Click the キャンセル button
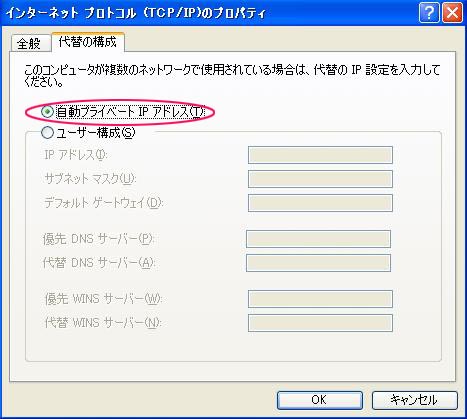Viewport: 467px width, 419px height. 414,400
